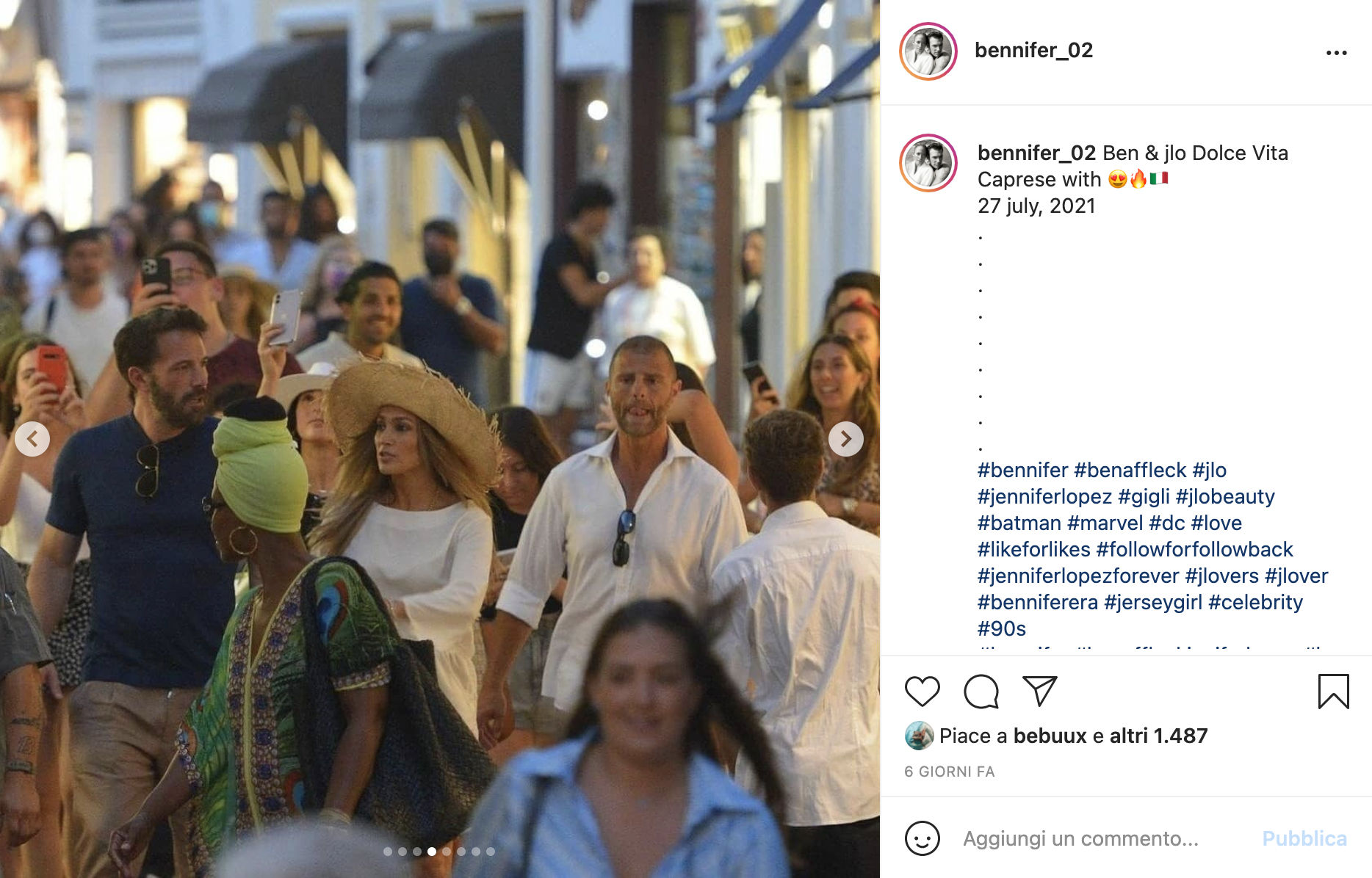Open the #90s hashtag
The height and width of the screenshot is (878, 1372).
pyautogui.click(x=1002, y=628)
